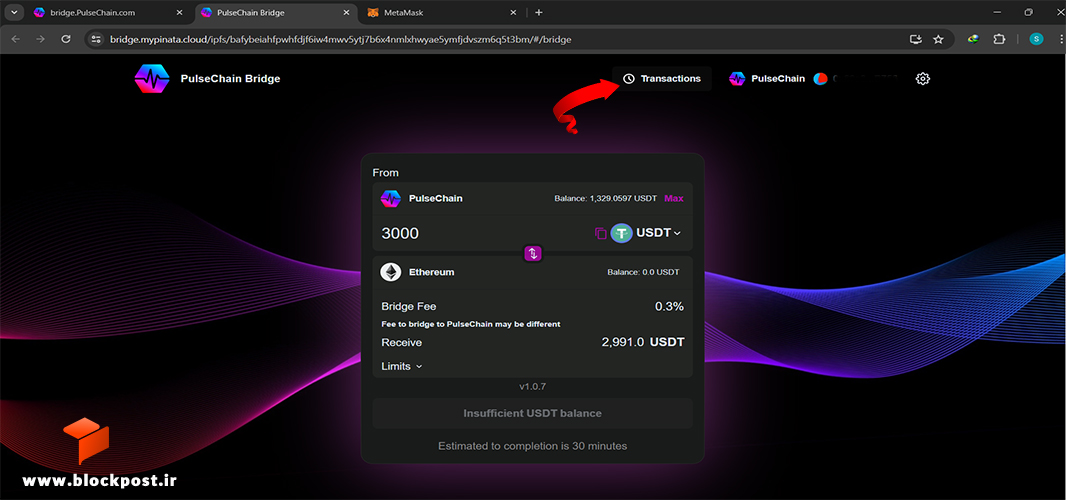
Task: Click the PulseChain Bridge logo
Action: pyautogui.click(x=152, y=79)
